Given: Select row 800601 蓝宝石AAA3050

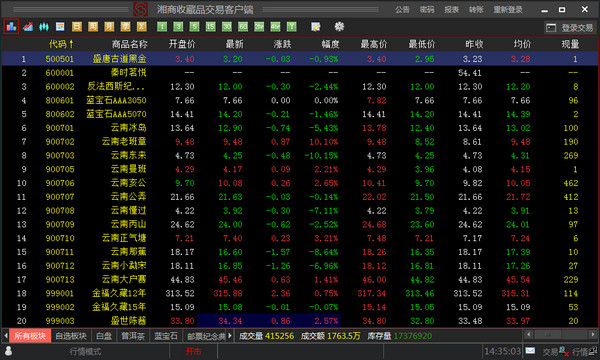Looking at the screenshot, I should point(300,100).
